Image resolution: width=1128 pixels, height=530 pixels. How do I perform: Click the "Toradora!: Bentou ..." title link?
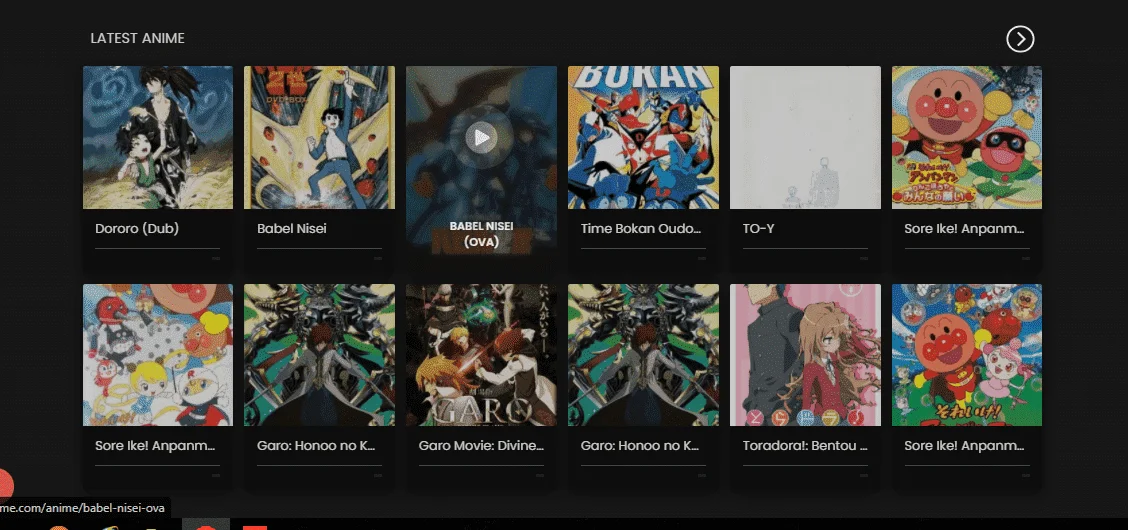click(805, 445)
